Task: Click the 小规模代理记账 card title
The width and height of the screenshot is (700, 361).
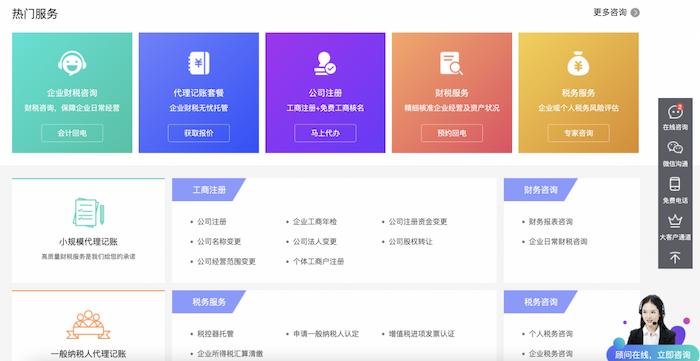Action: click(88, 242)
